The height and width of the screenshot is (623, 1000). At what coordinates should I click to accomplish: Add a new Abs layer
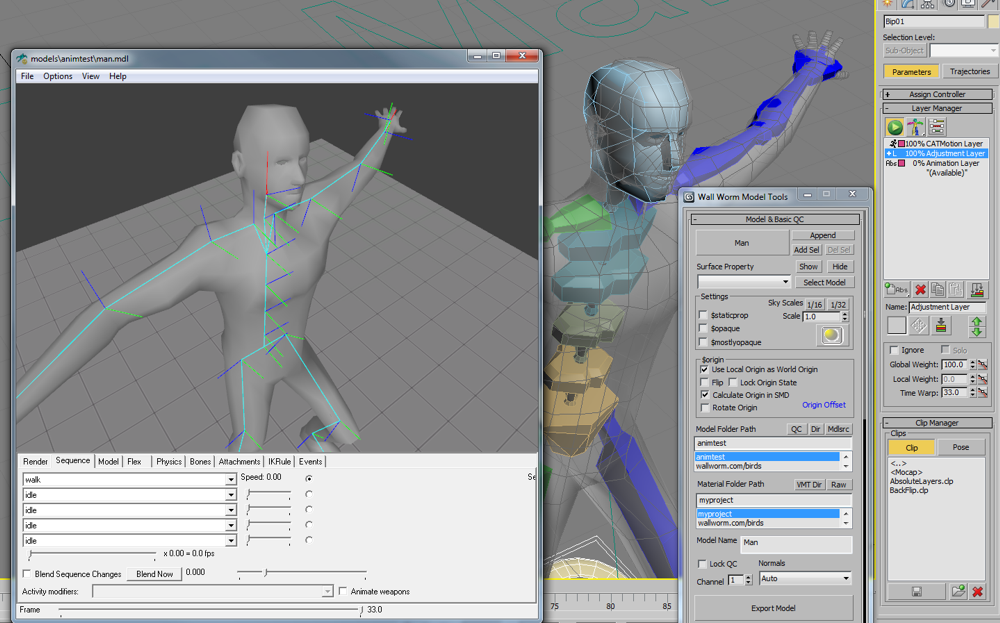point(896,290)
